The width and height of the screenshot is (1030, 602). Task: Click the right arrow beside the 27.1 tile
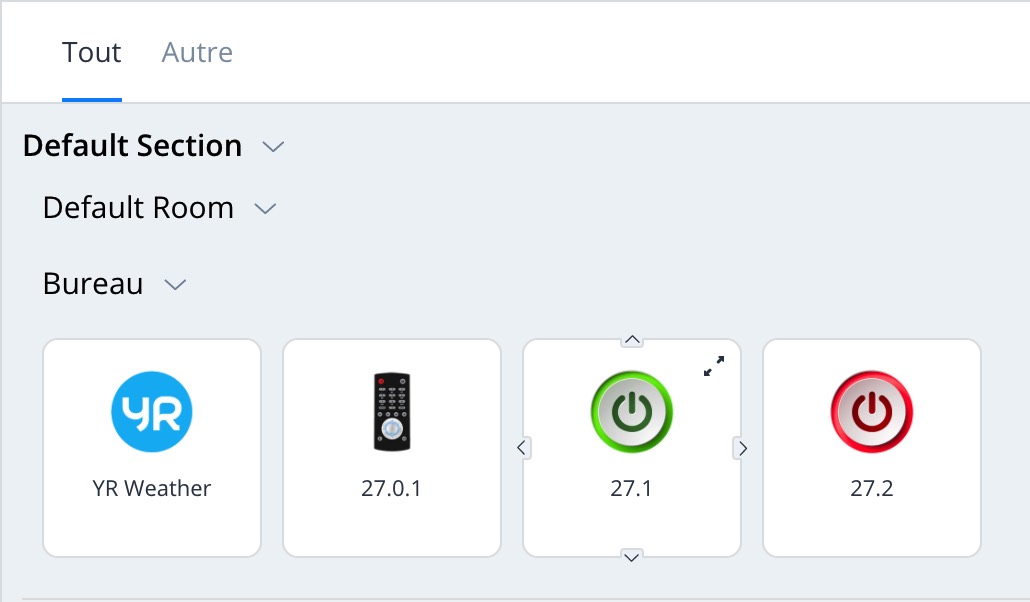click(x=741, y=448)
